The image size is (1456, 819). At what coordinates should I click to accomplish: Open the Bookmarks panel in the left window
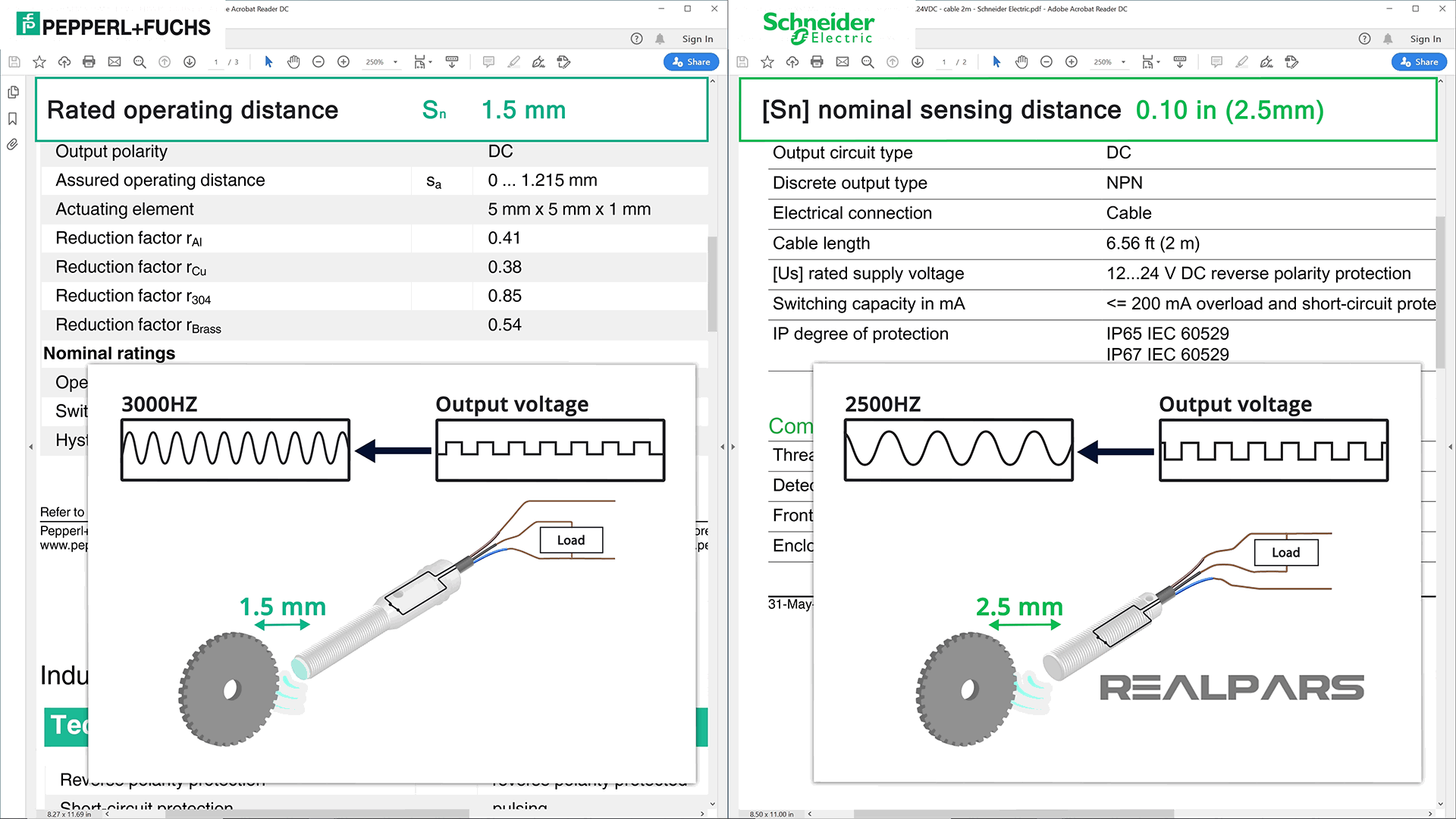12,118
